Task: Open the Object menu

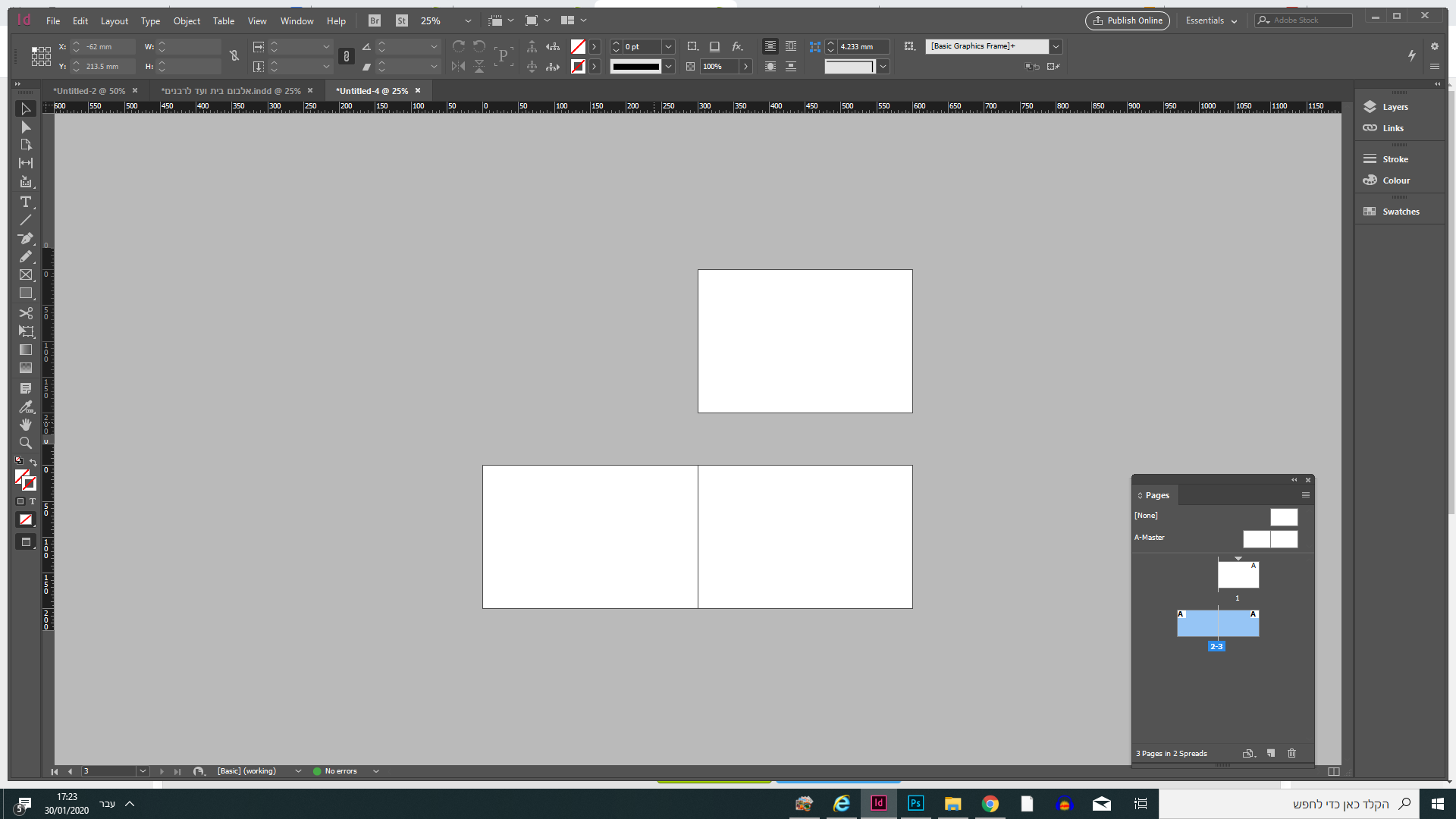Action: (x=187, y=21)
